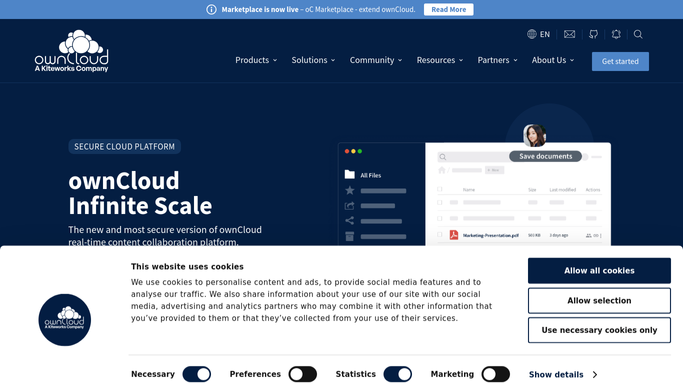Open the Community dropdown menu

376,60
